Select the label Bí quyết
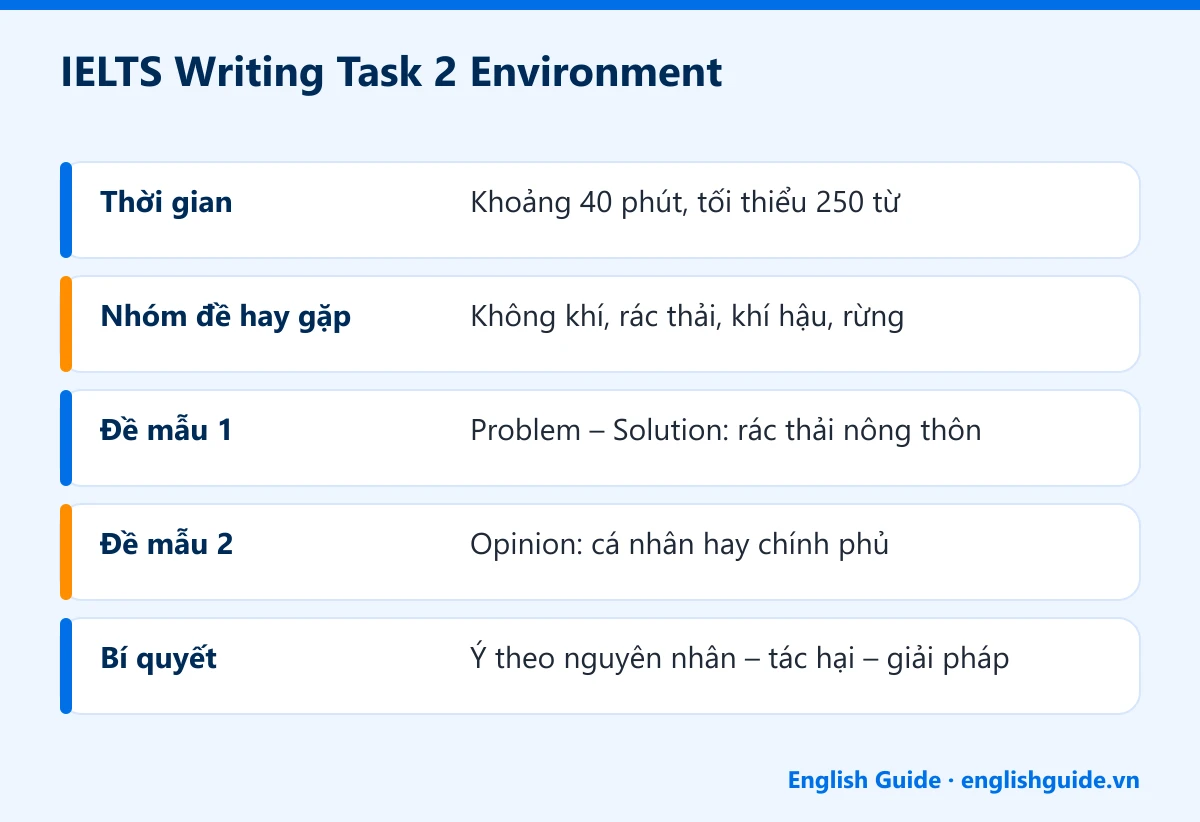The image size is (1200, 822). [x=159, y=659]
